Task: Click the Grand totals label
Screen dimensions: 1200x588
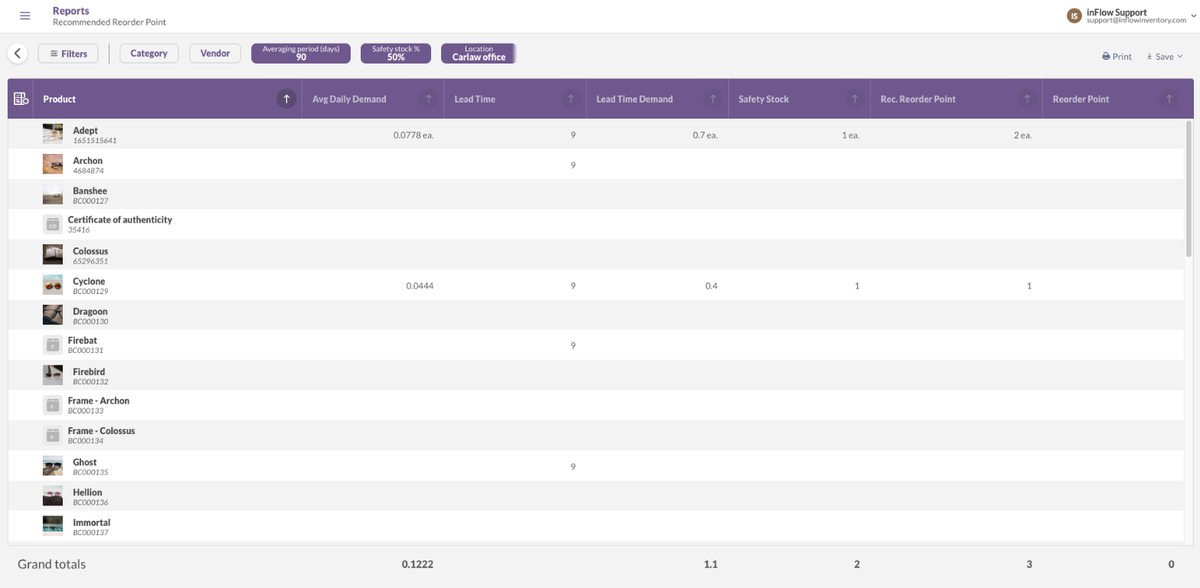Action: (52, 564)
